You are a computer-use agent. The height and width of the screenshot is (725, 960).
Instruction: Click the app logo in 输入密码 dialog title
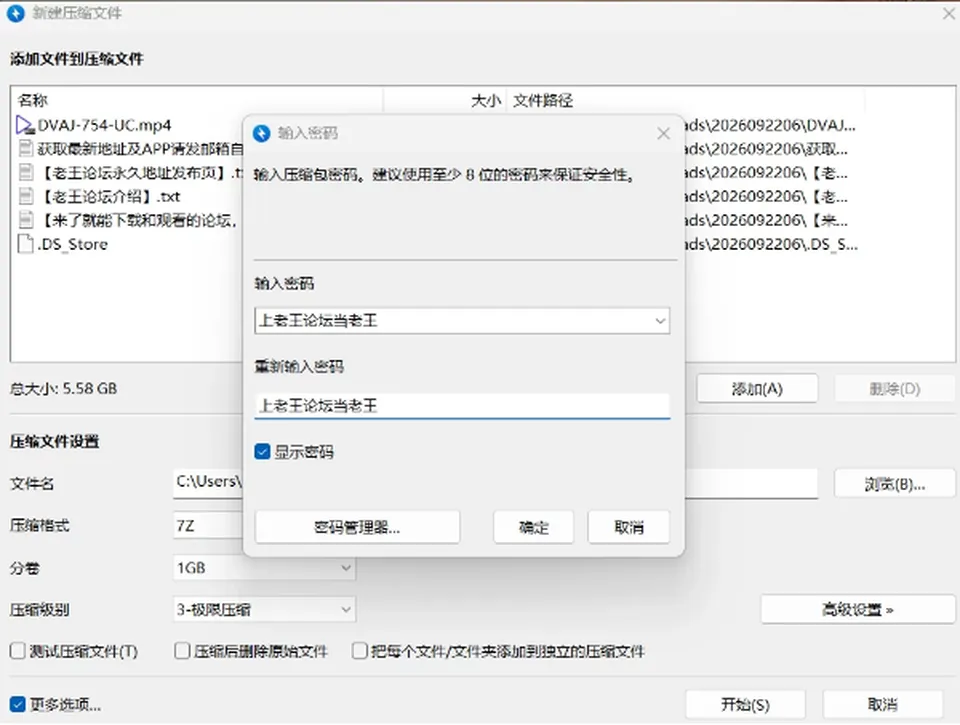tap(262, 133)
